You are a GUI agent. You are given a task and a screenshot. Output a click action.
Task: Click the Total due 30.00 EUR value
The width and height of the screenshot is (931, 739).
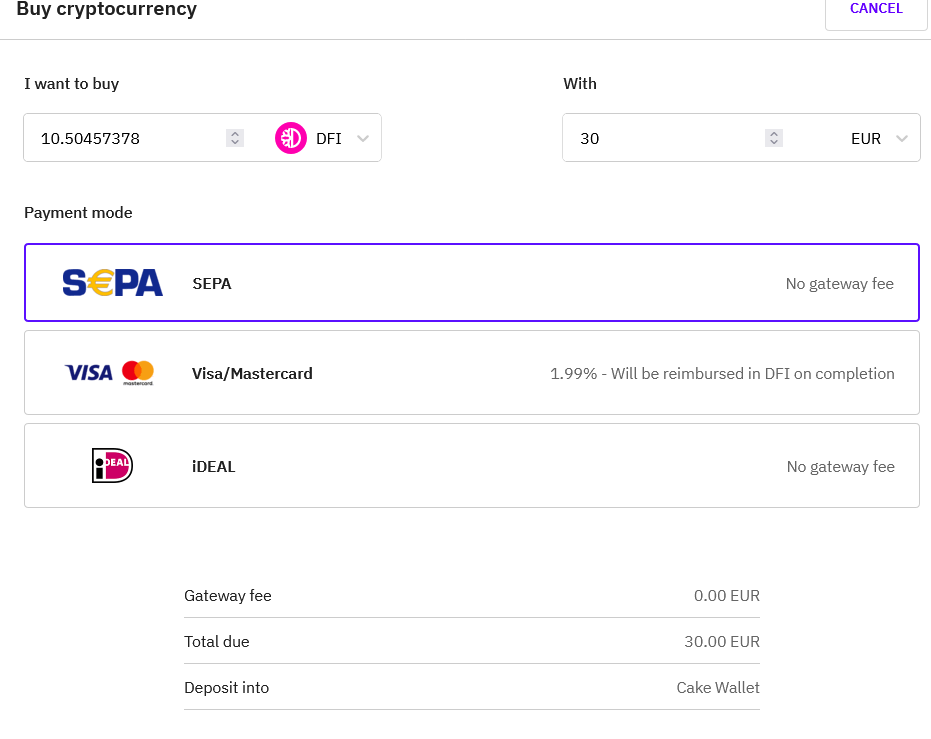pyautogui.click(x=721, y=642)
